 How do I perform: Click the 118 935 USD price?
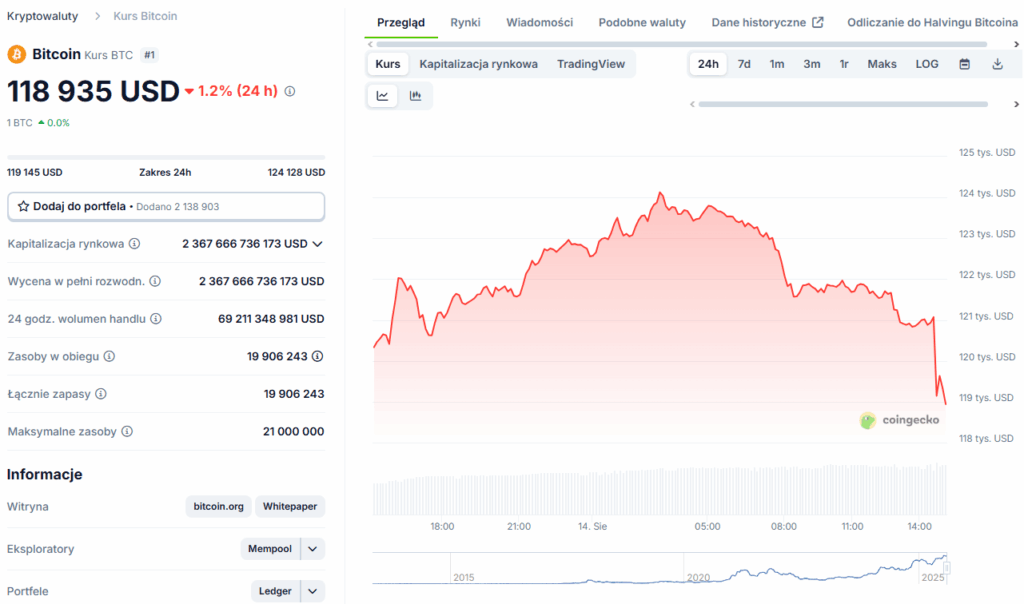[93, 91]
